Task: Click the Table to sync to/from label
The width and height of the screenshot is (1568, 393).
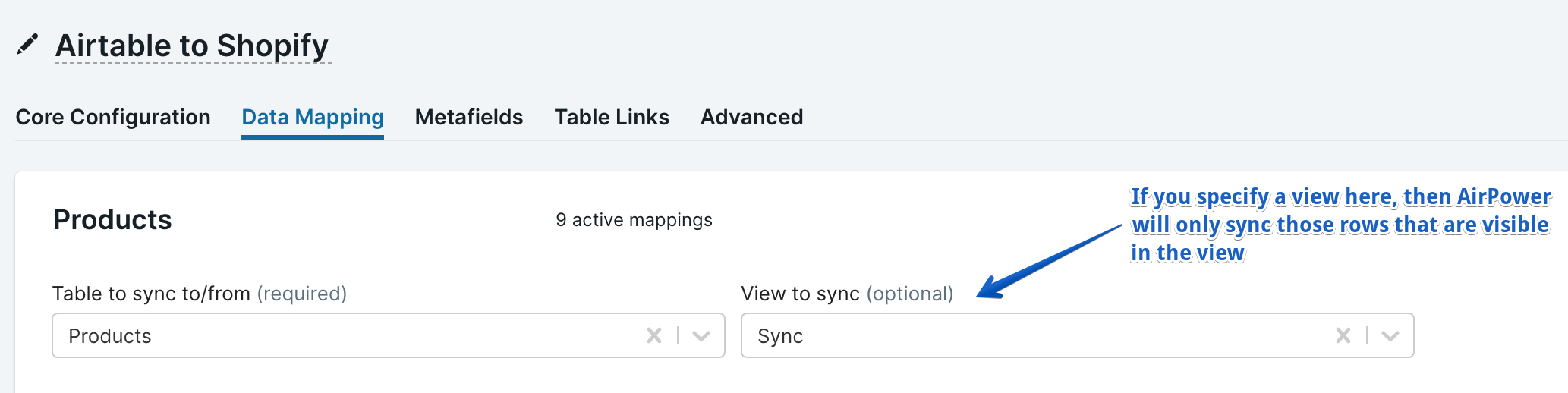Action: 151,294
